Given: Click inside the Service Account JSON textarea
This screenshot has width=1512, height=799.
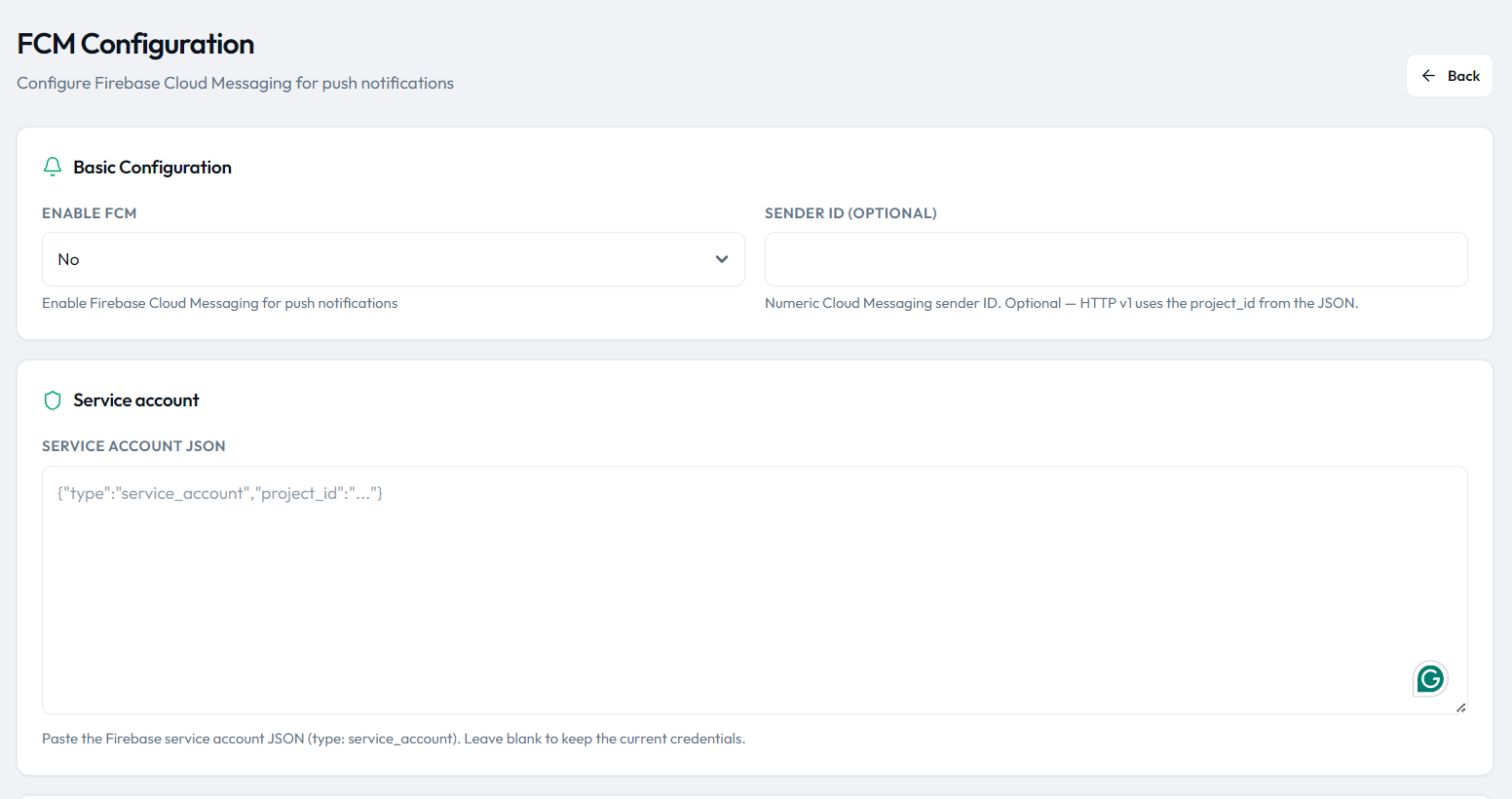Looking at the screenshot, I should [x=755, y=590].
